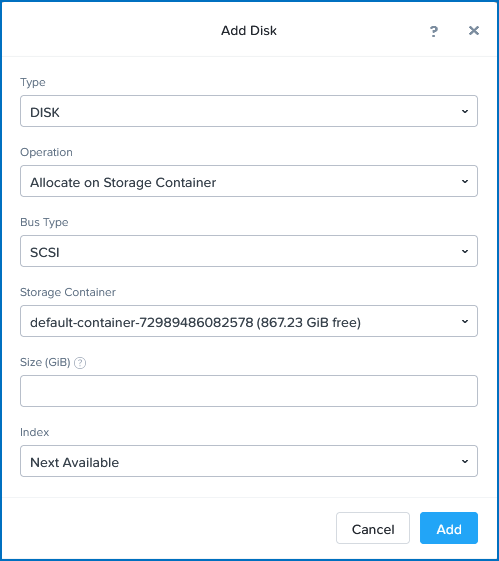Open the Type dropdown showing DISK
The height and width of the screenshot is (561, 499).
click(249, 111)
